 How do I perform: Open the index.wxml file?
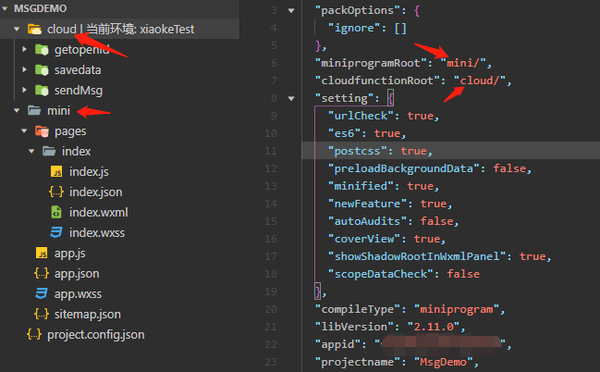[x=99, y=212]
